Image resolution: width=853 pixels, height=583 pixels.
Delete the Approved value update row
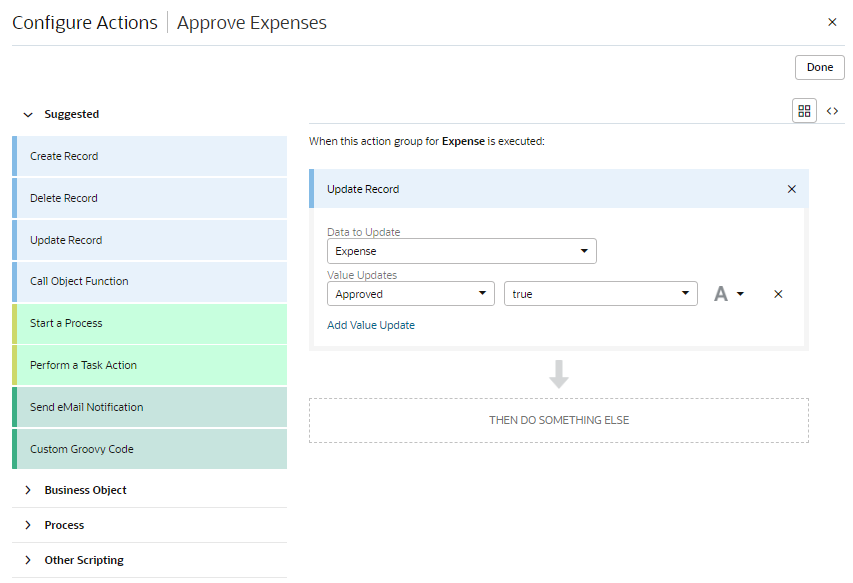pos(778,294)
